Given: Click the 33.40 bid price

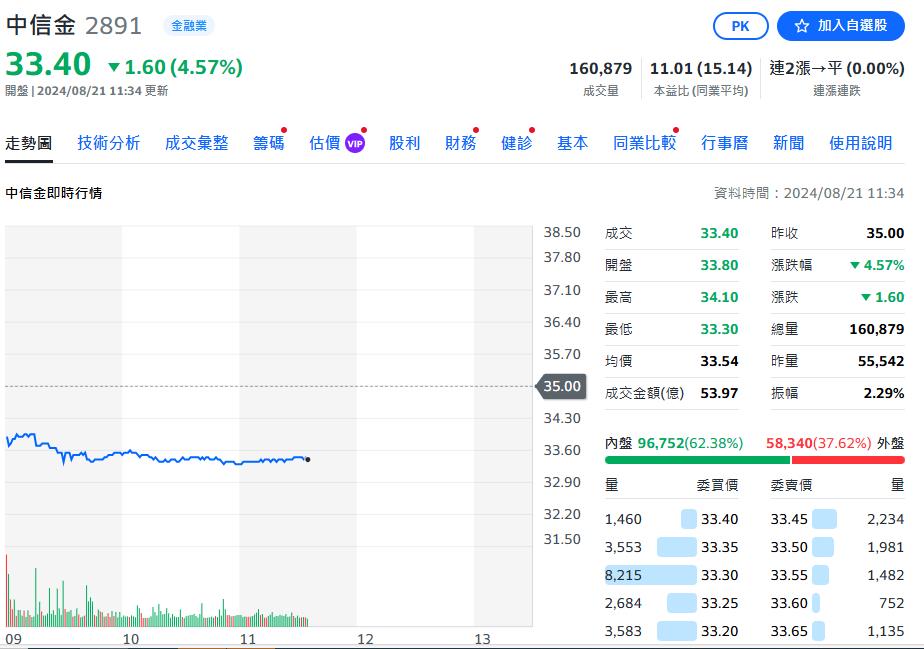Looking at the screenshot, I should click(x=720, y=519).
